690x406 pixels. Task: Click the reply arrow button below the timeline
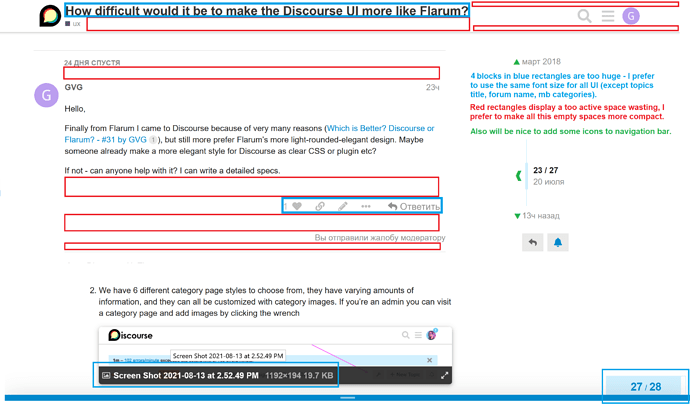(x=532, y=242)
